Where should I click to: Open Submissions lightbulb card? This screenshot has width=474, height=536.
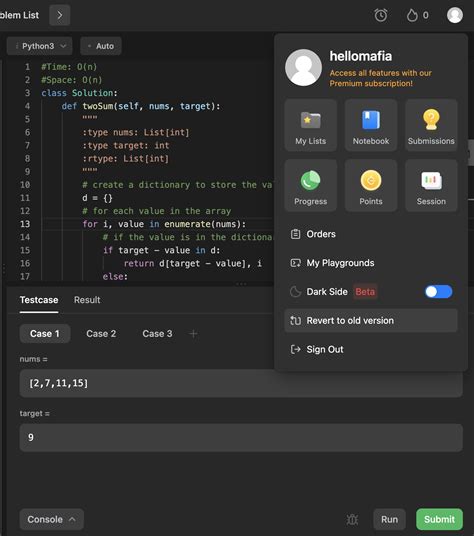pyautogui.click(x=431, y=125)
